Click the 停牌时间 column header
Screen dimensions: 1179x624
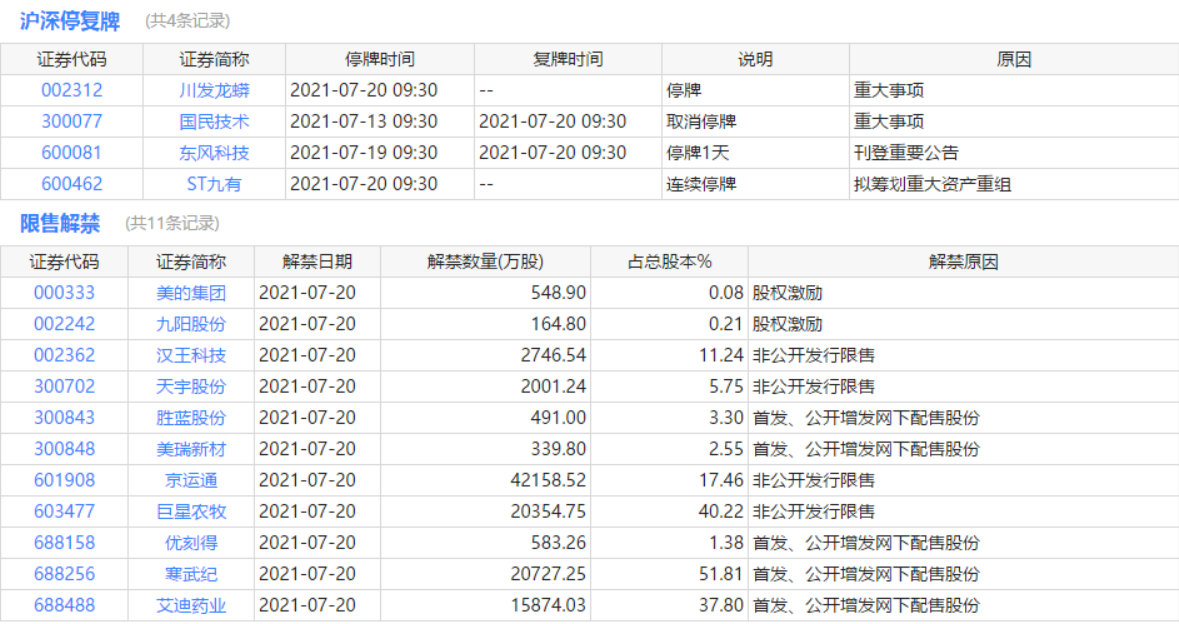coord(379,59)
